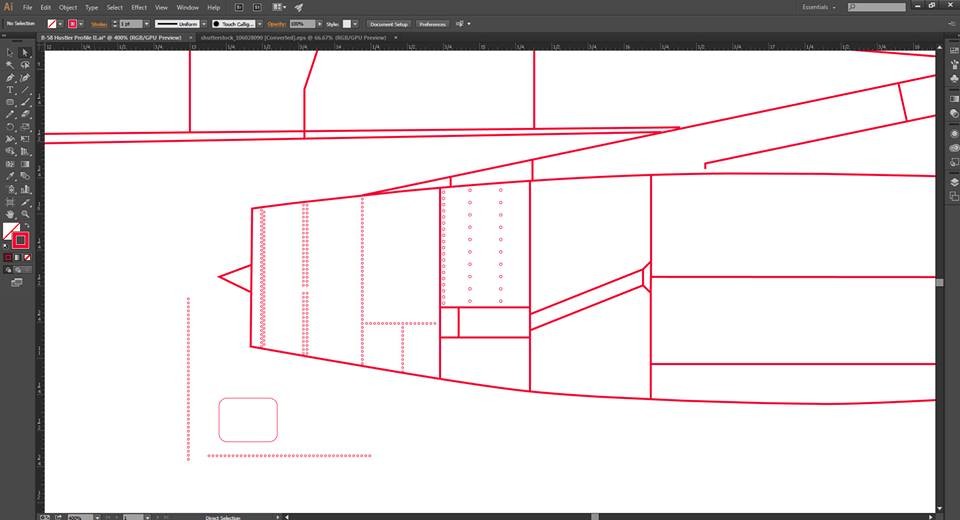Open the graphic Style dropdown
Viewport: 960px width, 520px height.
click(x=355, y=24)
